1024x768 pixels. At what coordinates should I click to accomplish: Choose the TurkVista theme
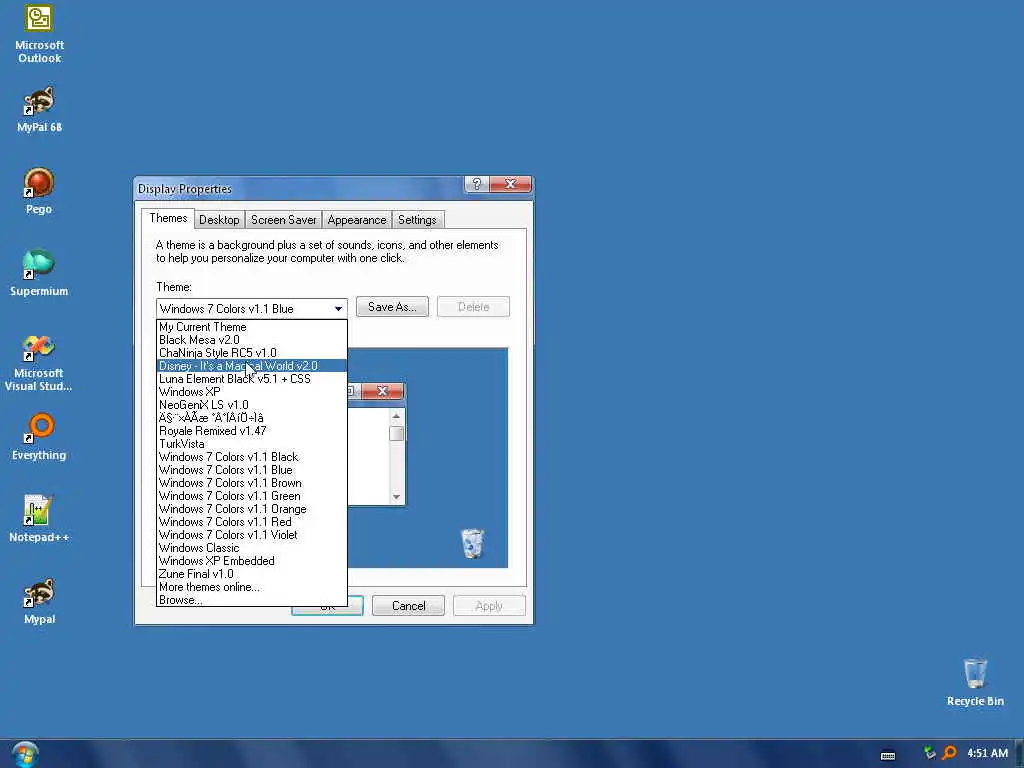click(252, 444)
